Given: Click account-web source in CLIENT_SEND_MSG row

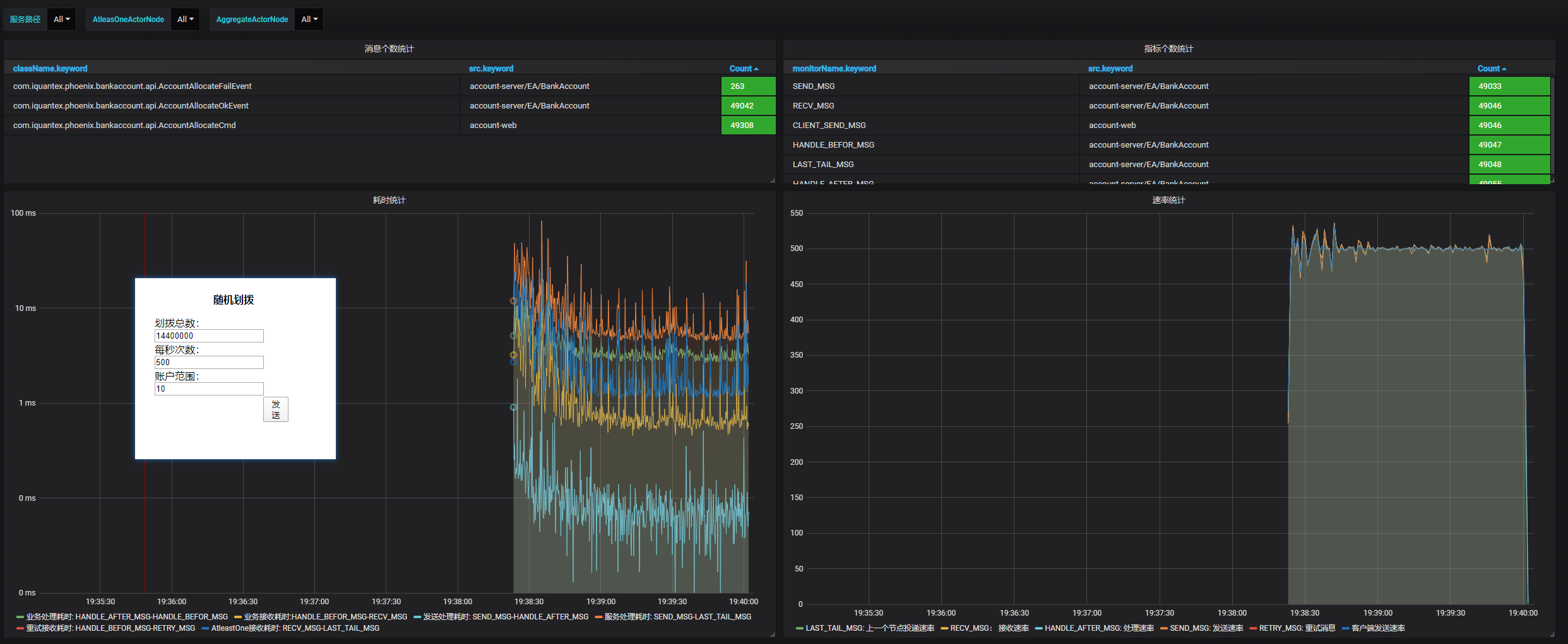Looking at the screenshot, I should tap(1112, 126).
